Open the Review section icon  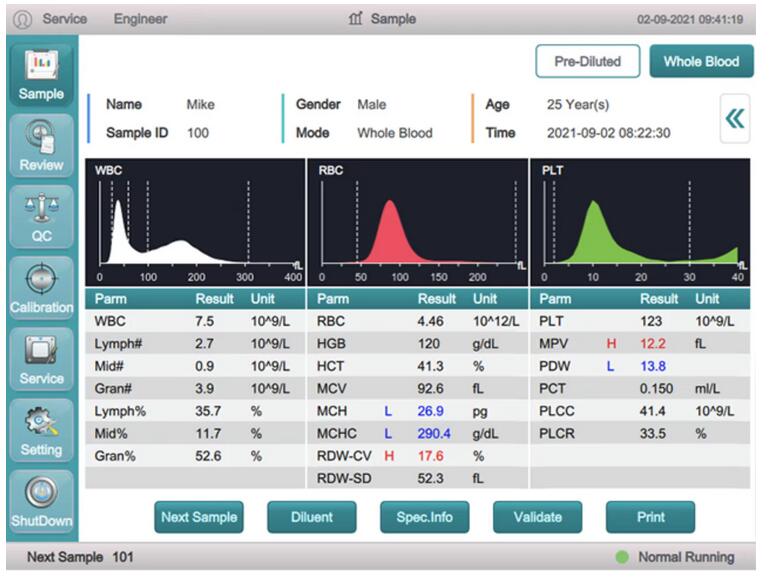41,143
